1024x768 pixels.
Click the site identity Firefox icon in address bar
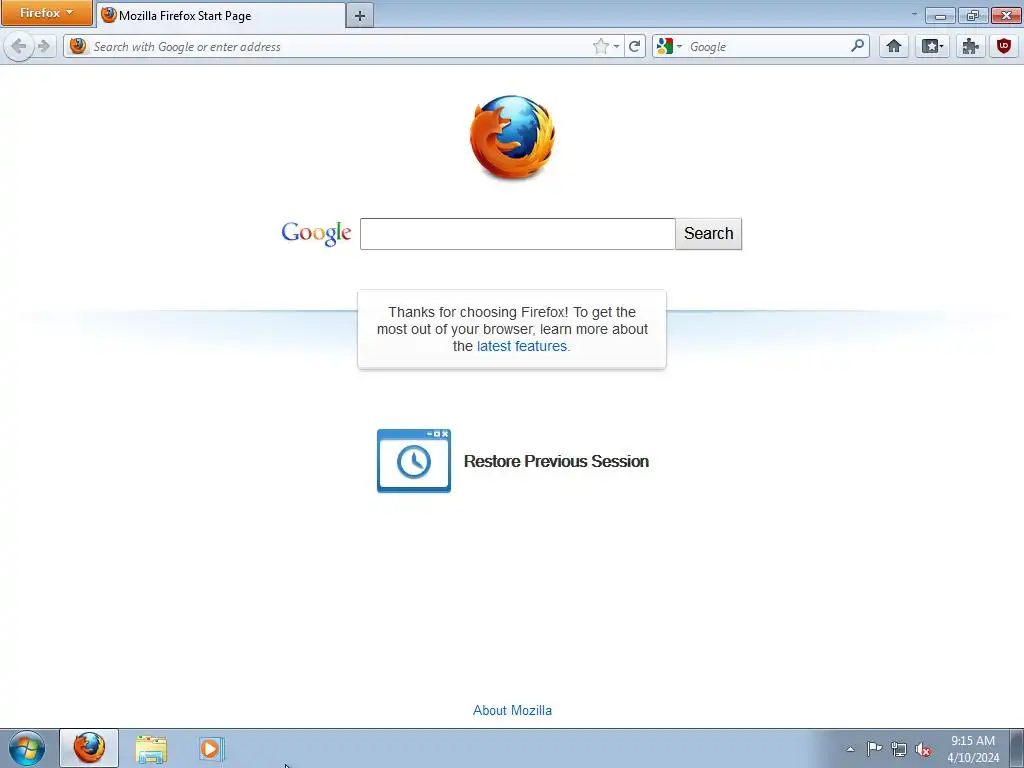tap(78, 46)
